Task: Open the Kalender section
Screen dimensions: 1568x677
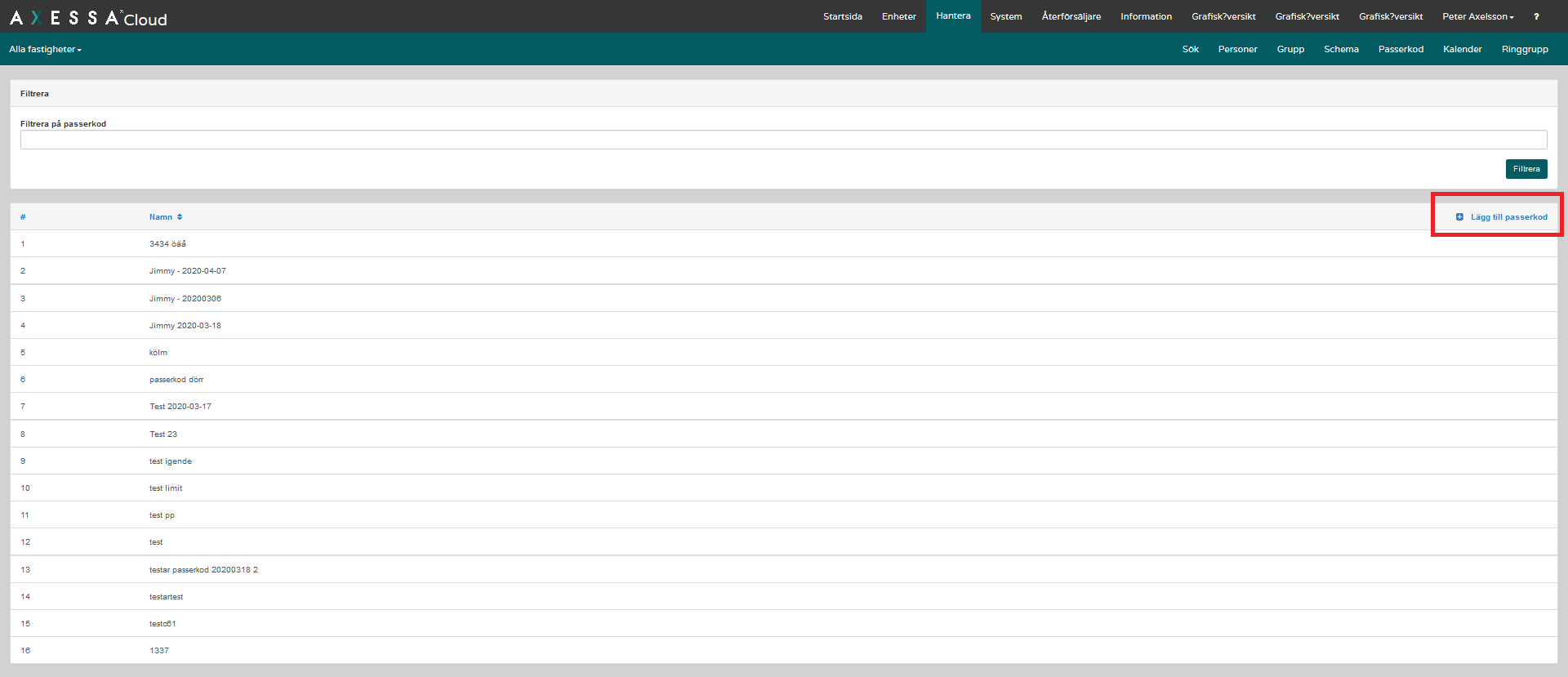Action: [x=1462, y=49]
